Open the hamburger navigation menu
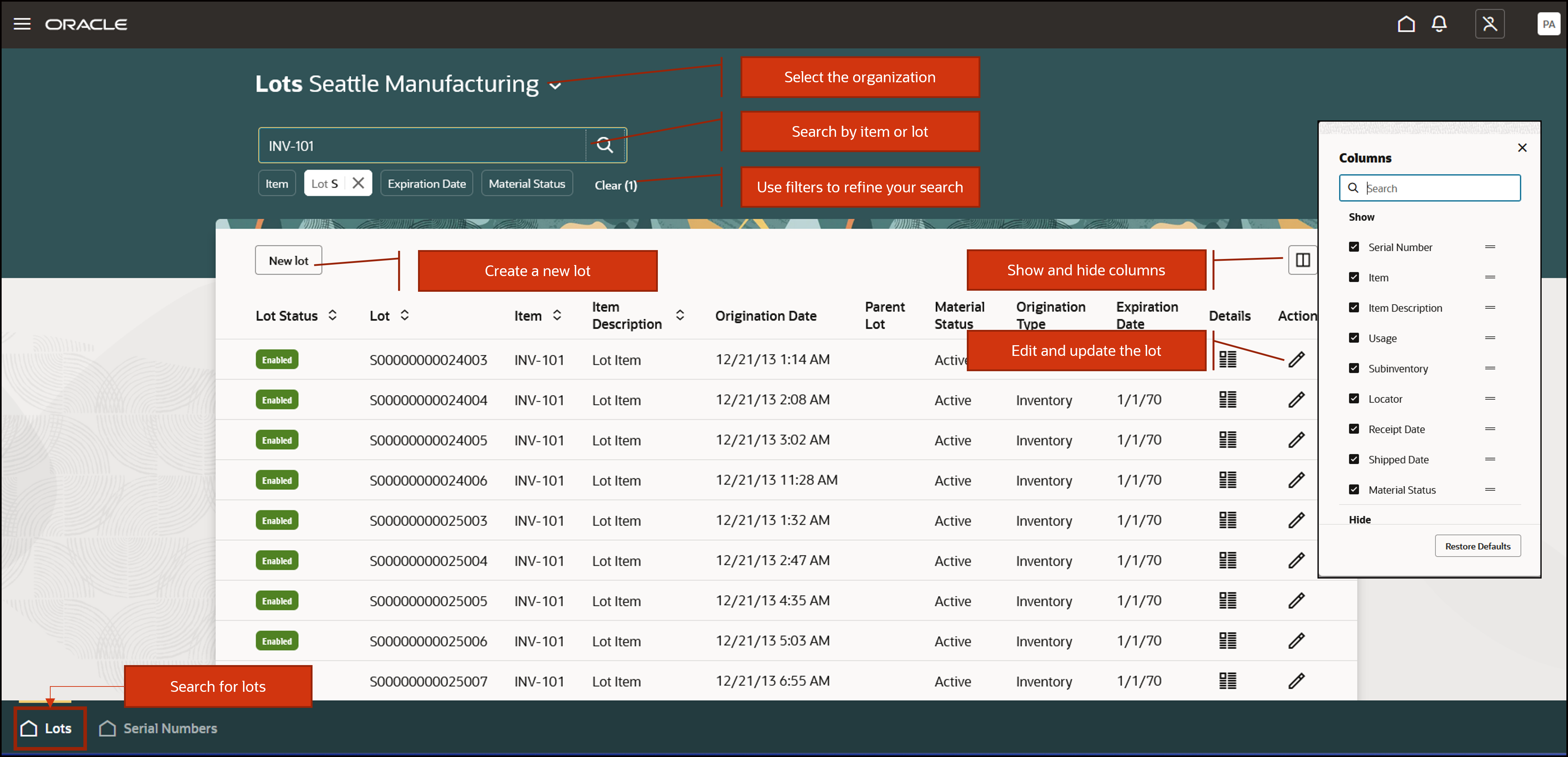The width and height of the screenshot is (1568, 757). click(x=22, y=24)
